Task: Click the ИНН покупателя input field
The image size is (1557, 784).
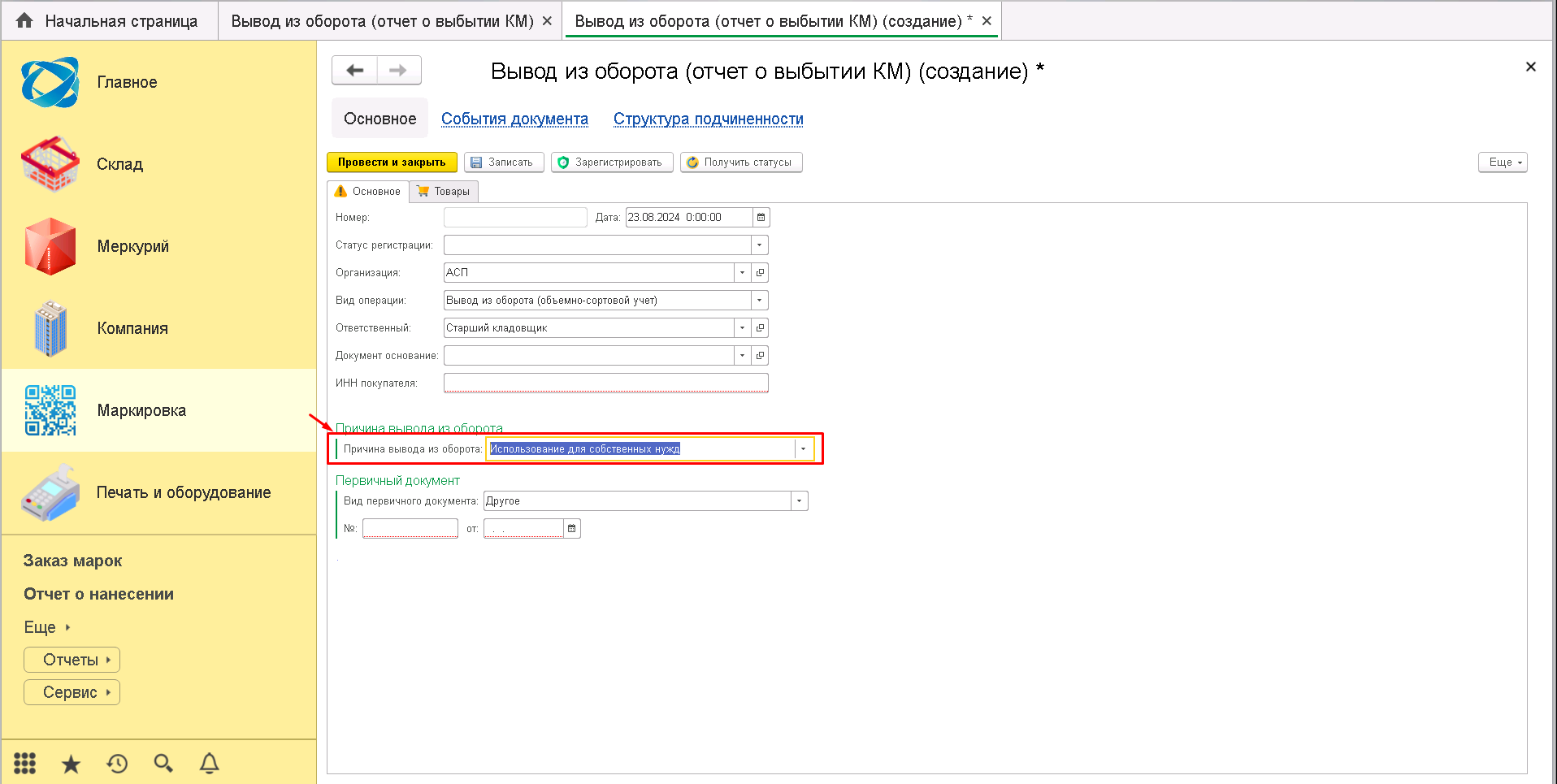Action: pos(605,383)
